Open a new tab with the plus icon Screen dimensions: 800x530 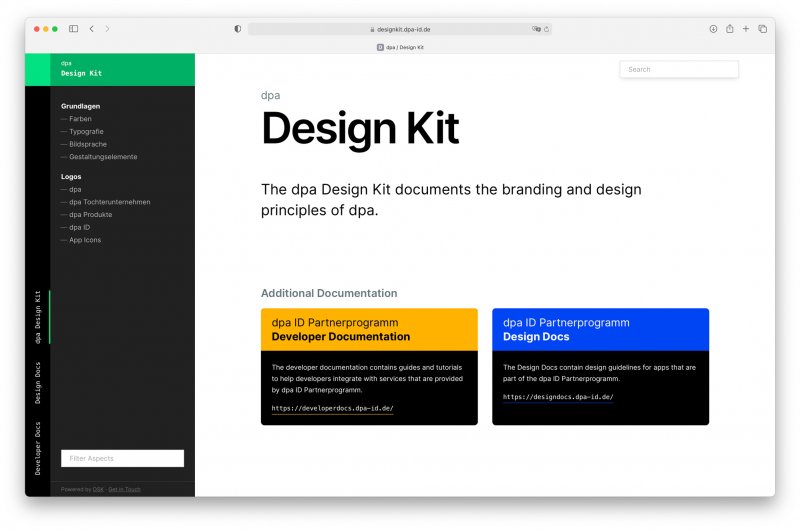click(x=745, y=29)
